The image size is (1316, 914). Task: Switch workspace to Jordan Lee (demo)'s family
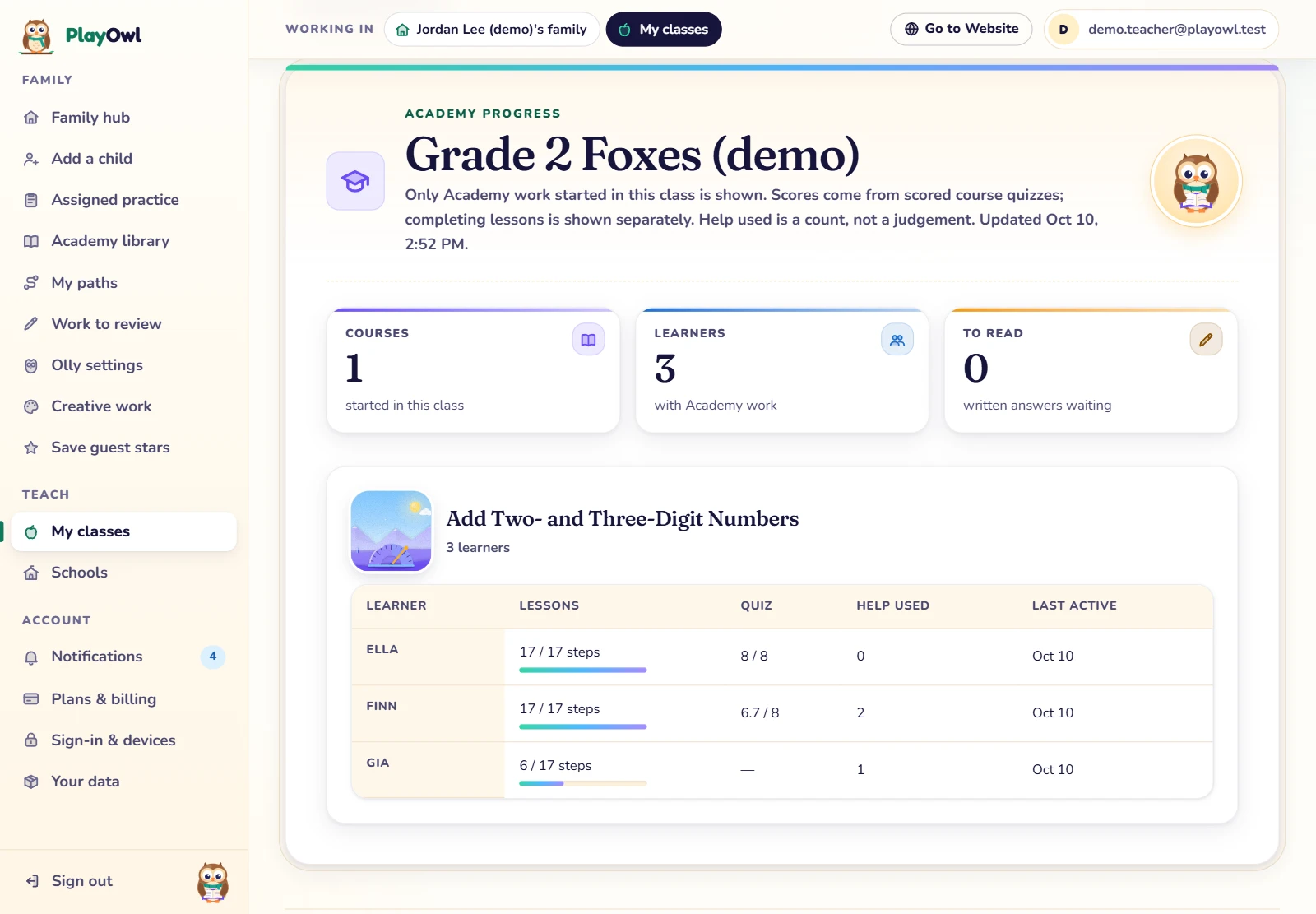coord(492,30)
